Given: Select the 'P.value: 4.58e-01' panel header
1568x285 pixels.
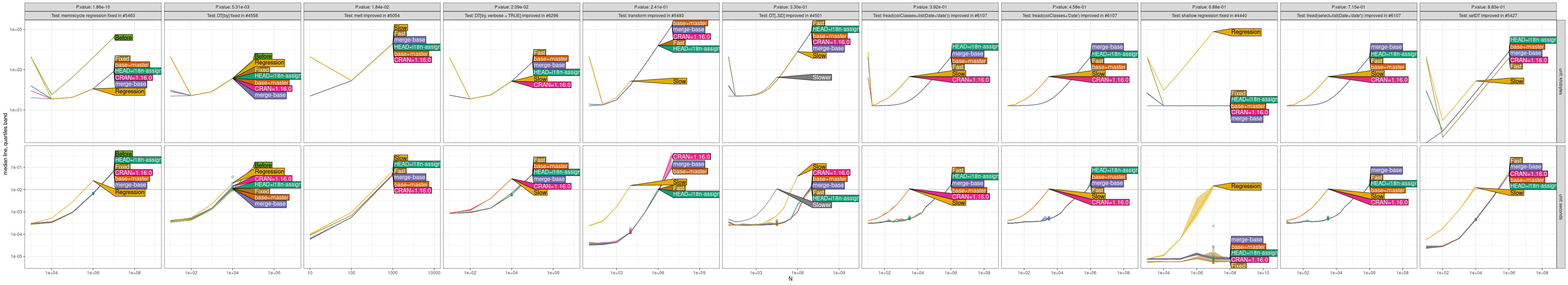Looking at the screenshot, I should (x=1069, y=7).
